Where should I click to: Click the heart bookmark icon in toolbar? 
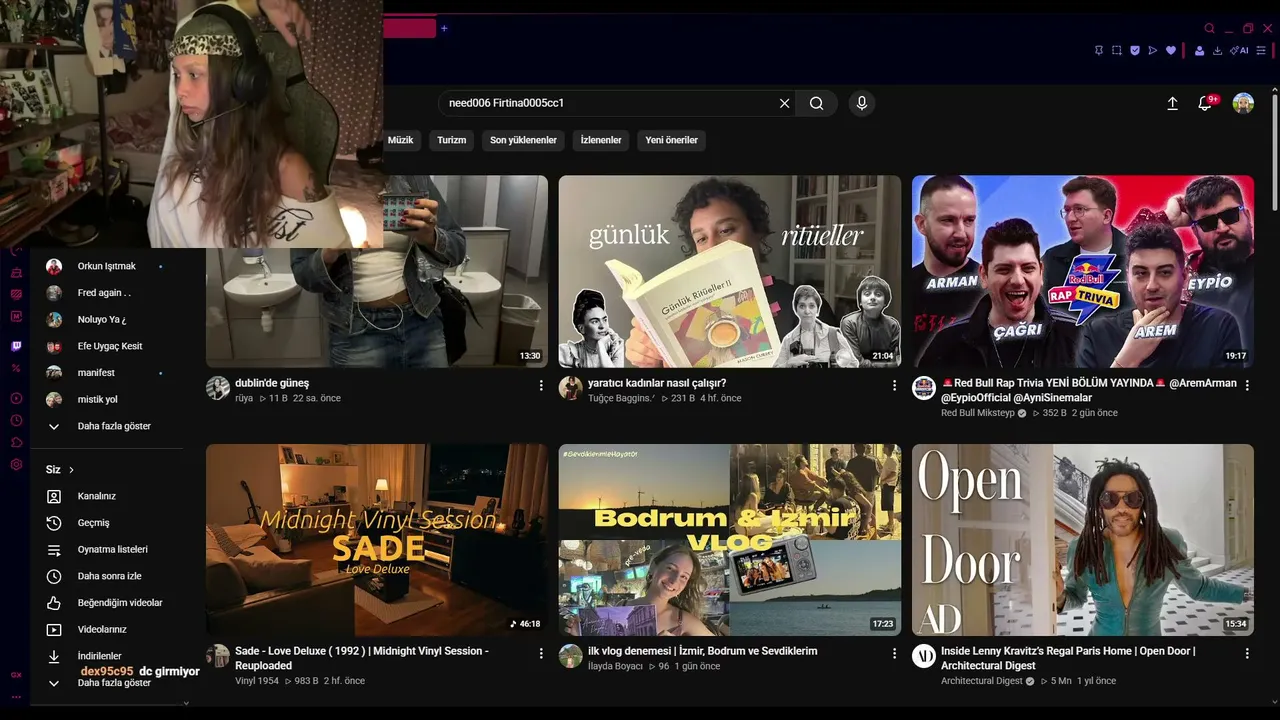click(1171, 50)
